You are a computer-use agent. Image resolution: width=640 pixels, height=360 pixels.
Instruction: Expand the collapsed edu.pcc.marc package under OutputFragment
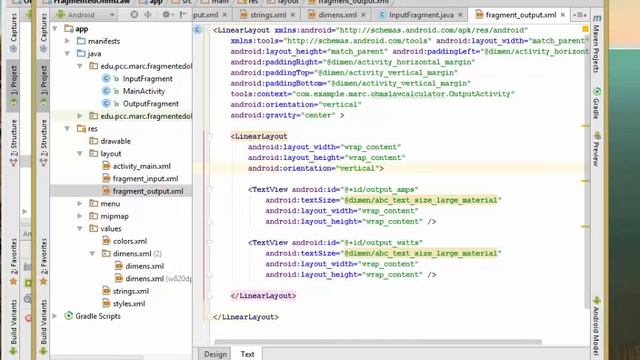(80, 116)
